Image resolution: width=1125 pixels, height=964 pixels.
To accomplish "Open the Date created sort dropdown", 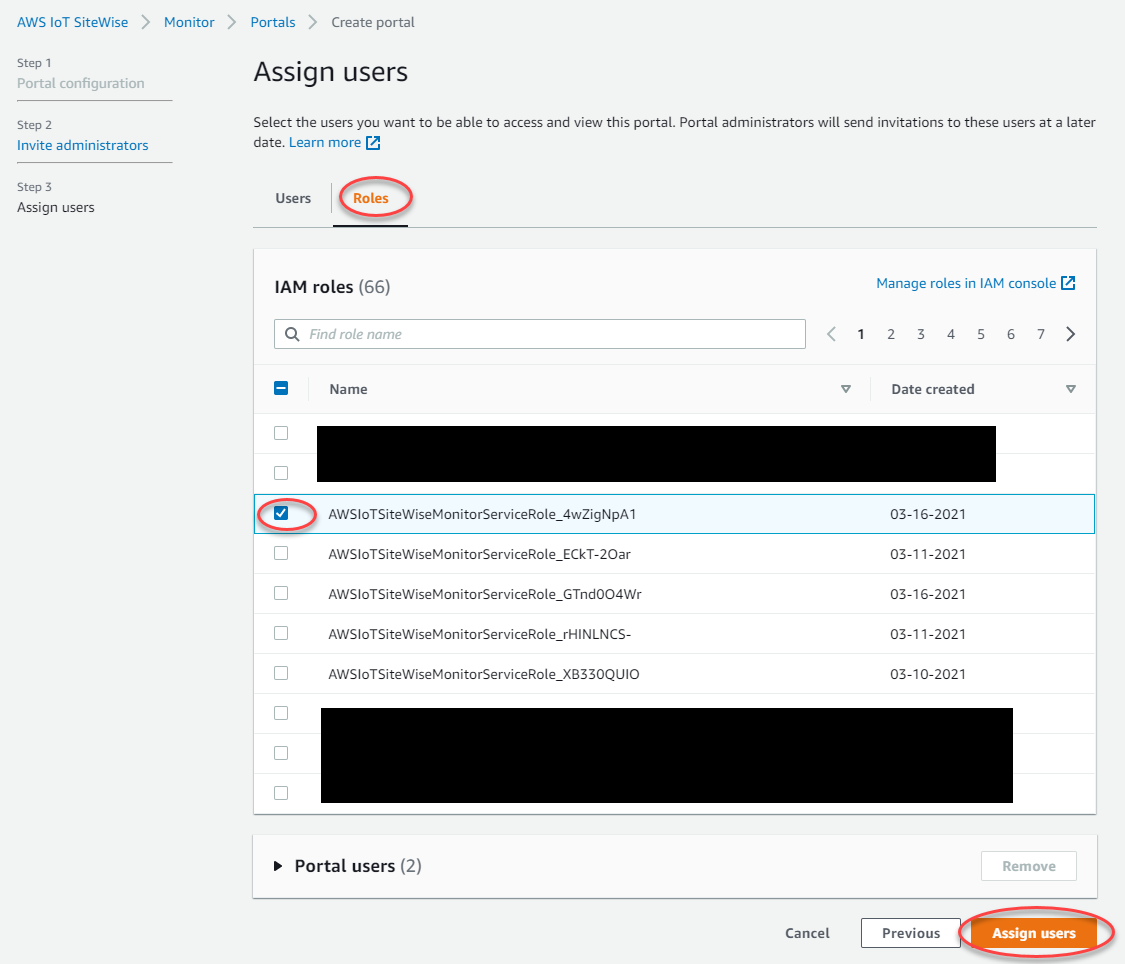I will pyautogui.click(x=1071, y=388).
